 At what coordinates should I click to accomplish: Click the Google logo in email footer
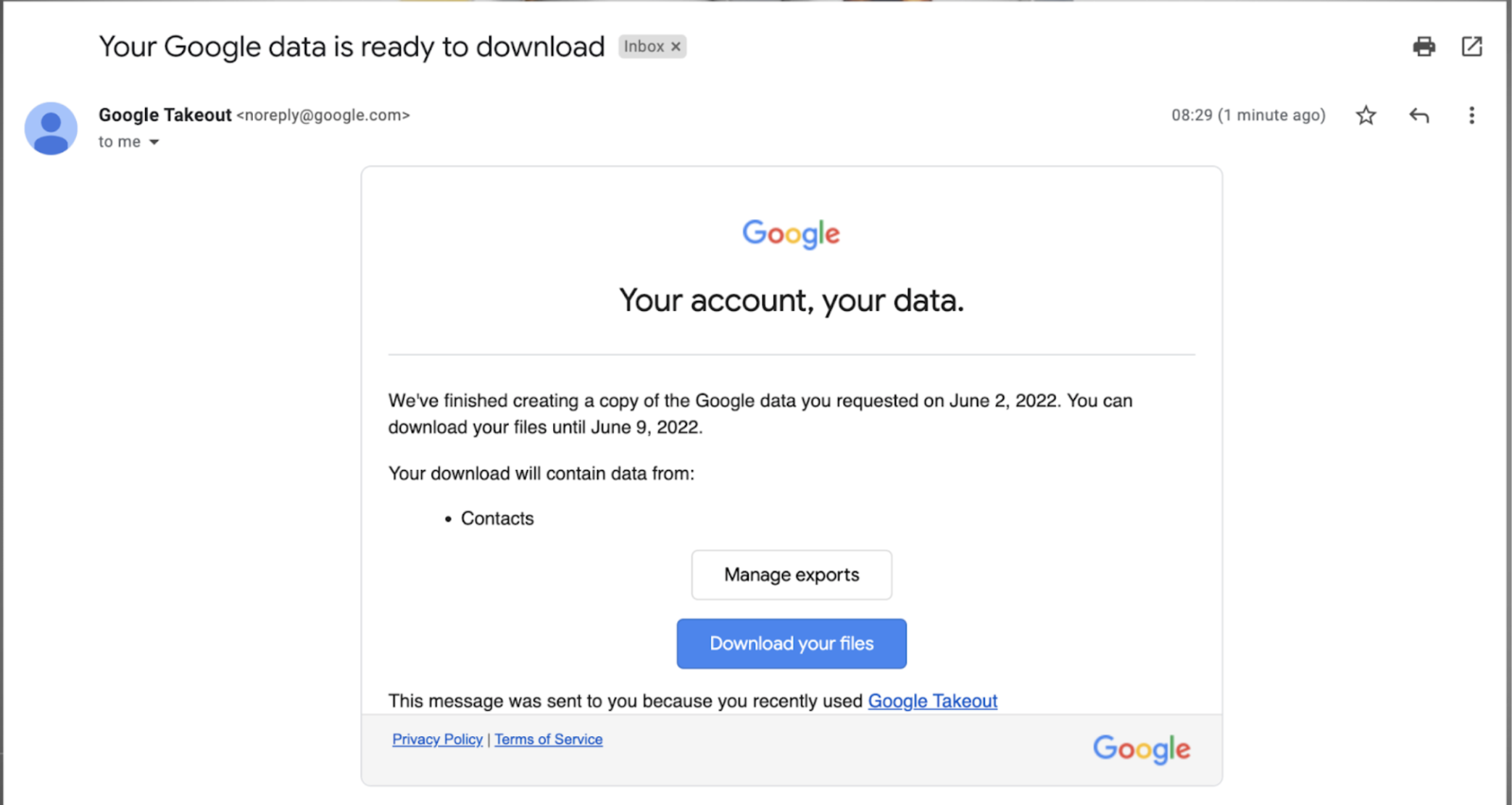pyautogui.click(x=1141, y=748)
